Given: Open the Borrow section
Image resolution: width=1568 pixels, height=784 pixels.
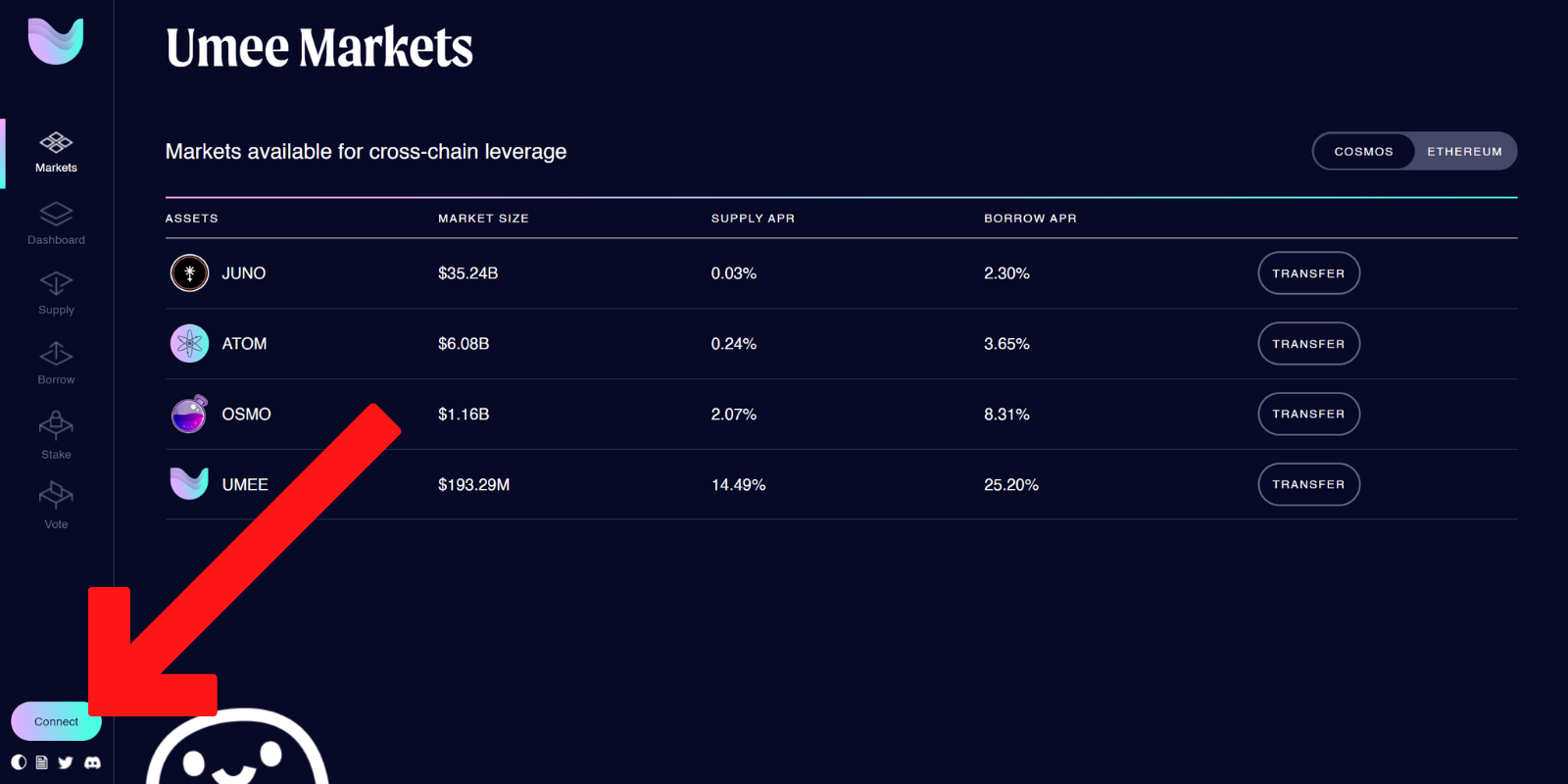Looking at the screenshot, I should click(x=56, y=363).
